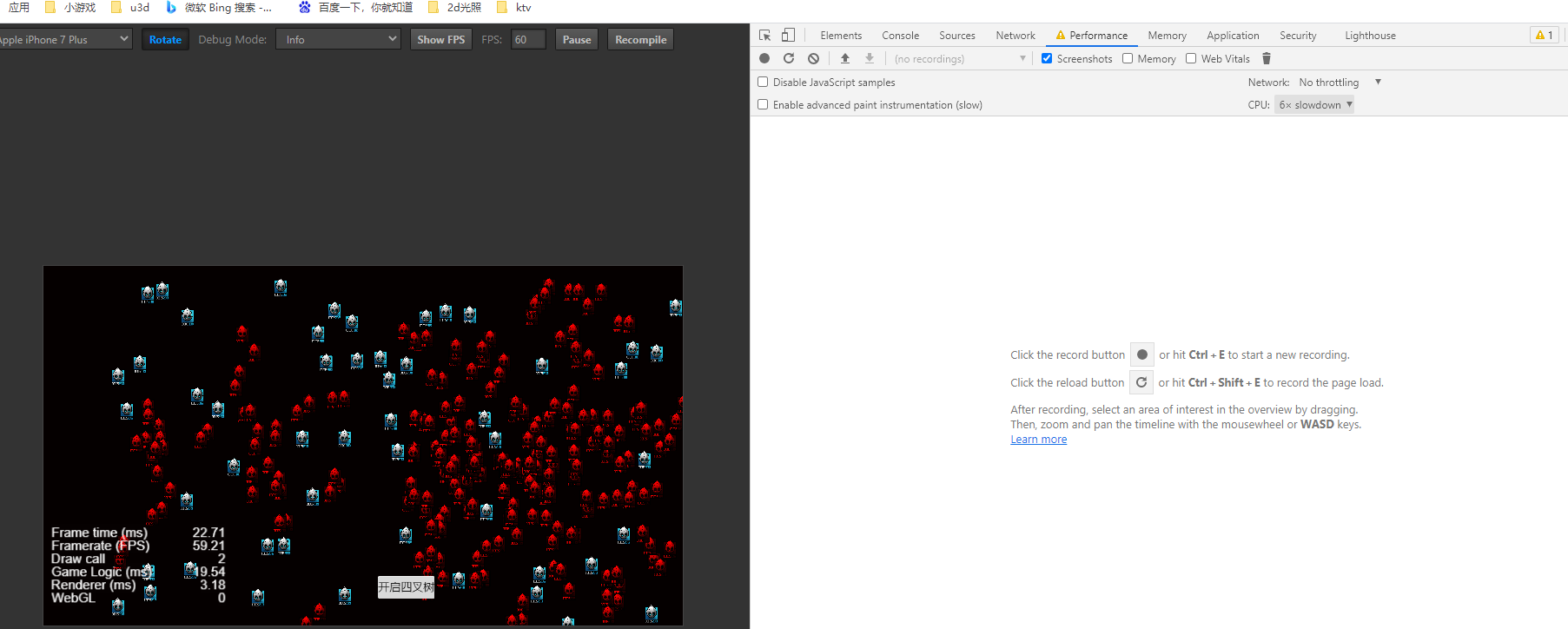The image size is (1568, 629).
Task: Select the Performance tab
Action: tap(1092, 36)
